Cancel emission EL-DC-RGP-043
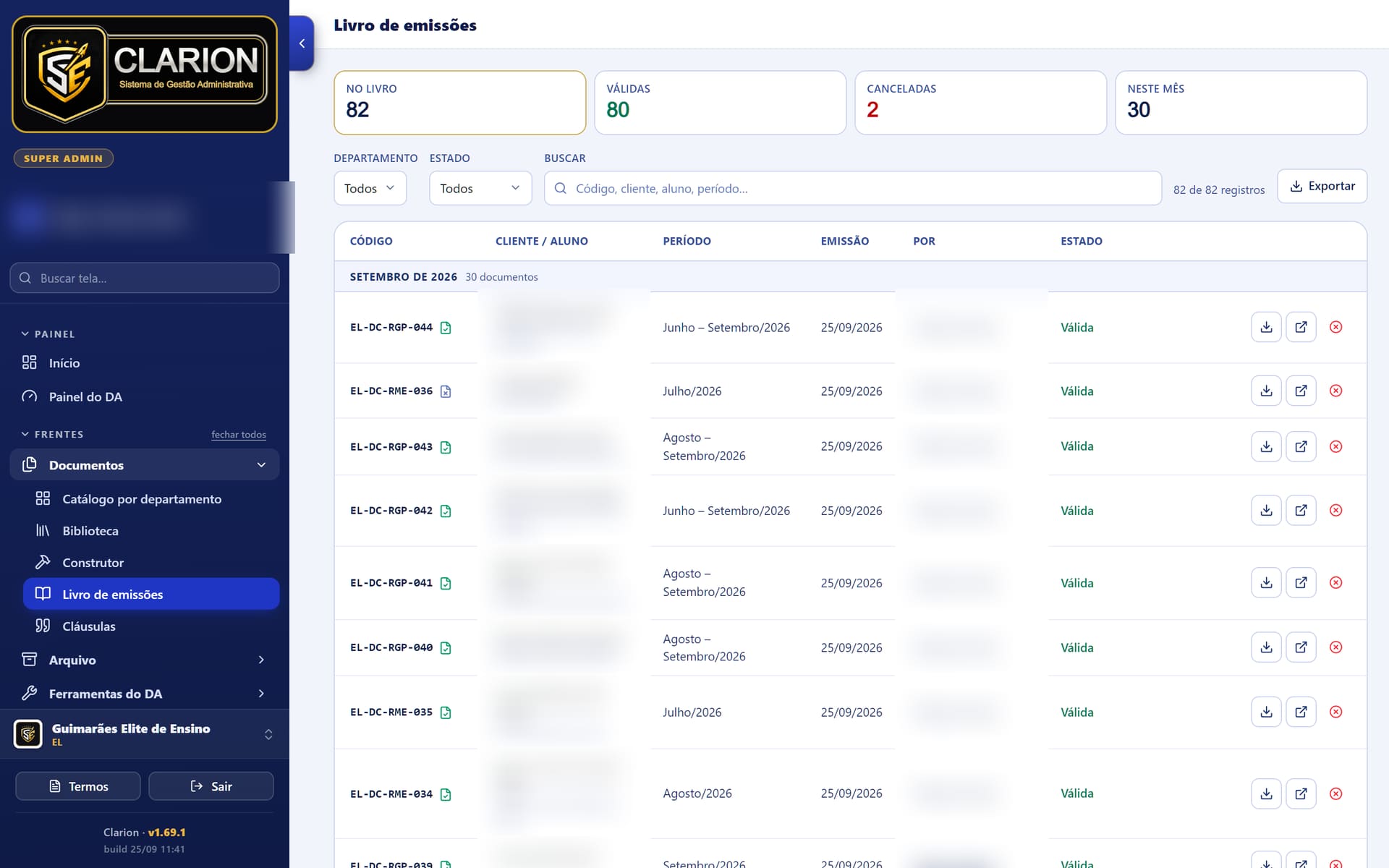Screen dimensions: 1389x868 tap(1335, 446)
